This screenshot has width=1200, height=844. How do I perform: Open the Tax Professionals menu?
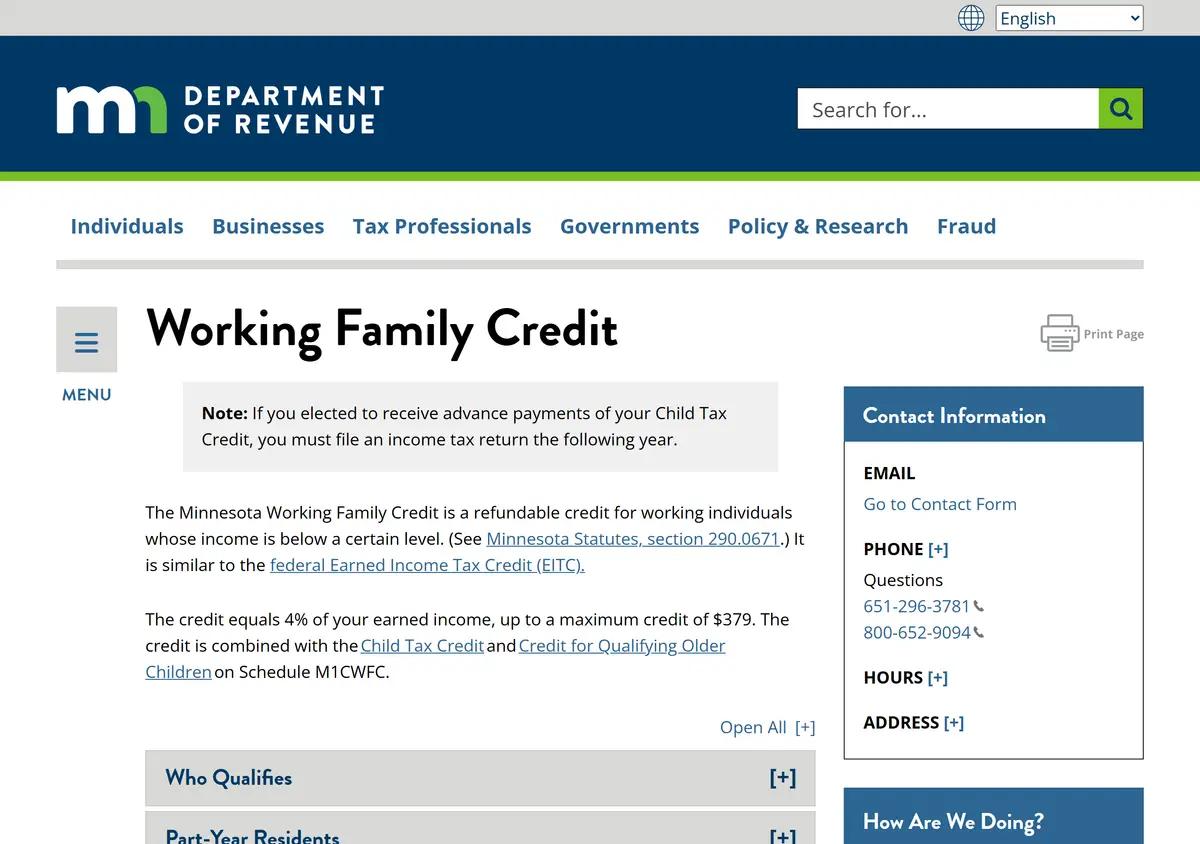click(442, 226)
